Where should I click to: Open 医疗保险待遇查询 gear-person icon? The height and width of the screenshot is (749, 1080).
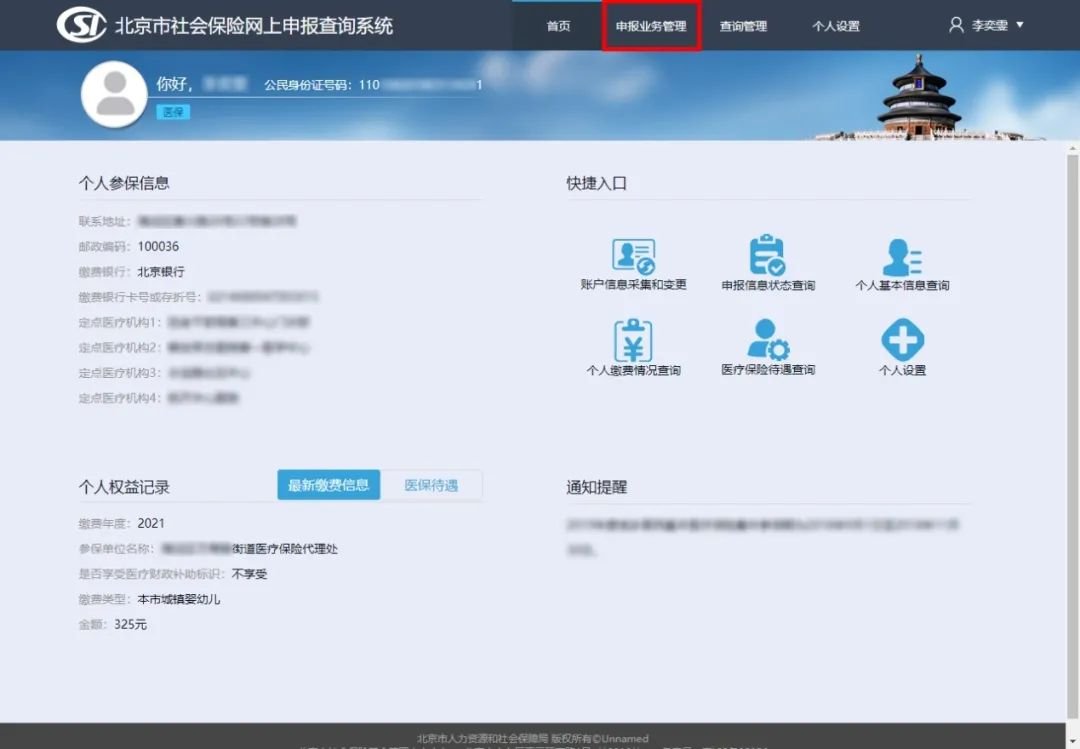pos(767,341)
